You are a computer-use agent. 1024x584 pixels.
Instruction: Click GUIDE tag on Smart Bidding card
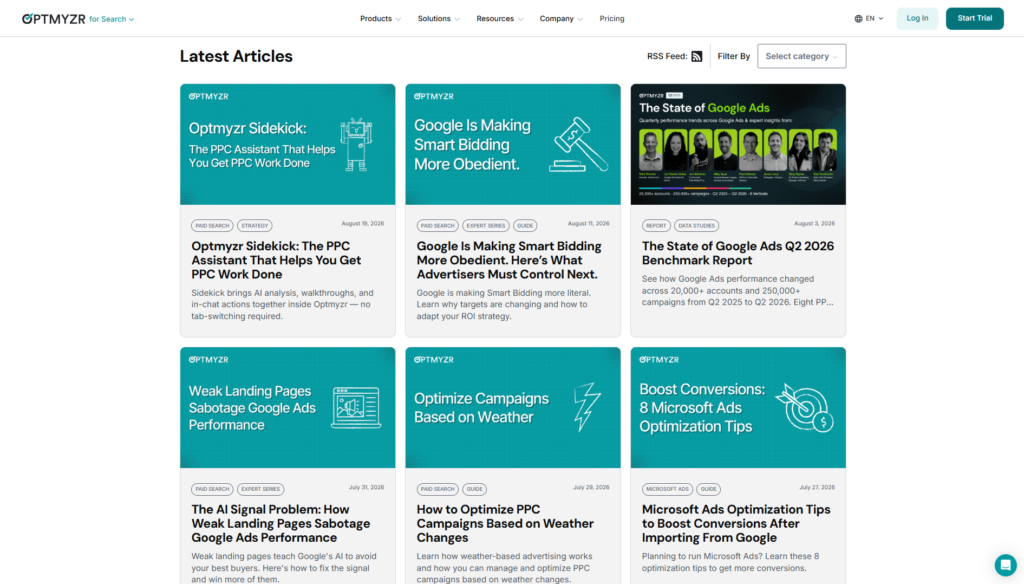(525, 225)
